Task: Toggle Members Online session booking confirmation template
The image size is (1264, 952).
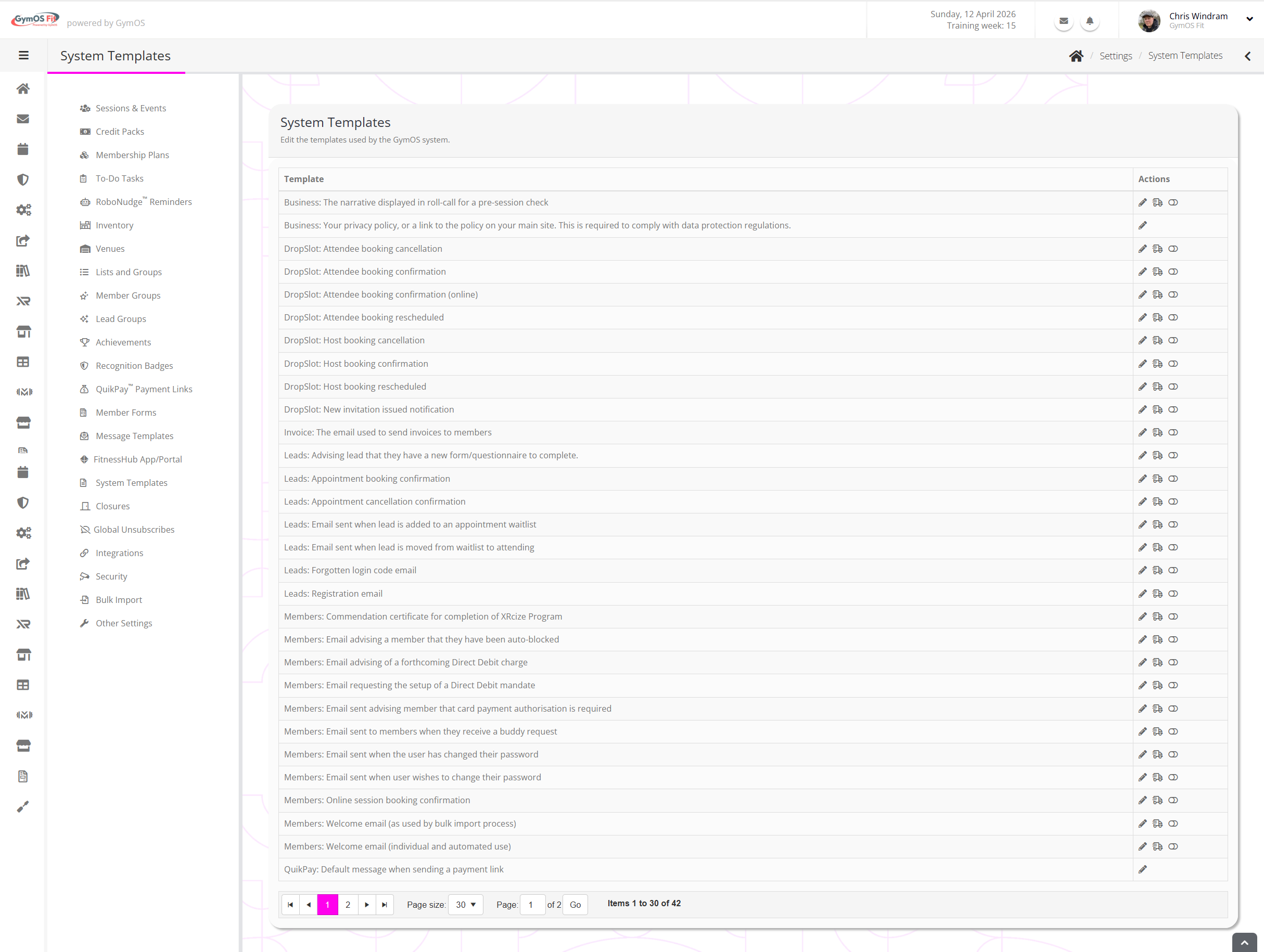Action: 1172,800
